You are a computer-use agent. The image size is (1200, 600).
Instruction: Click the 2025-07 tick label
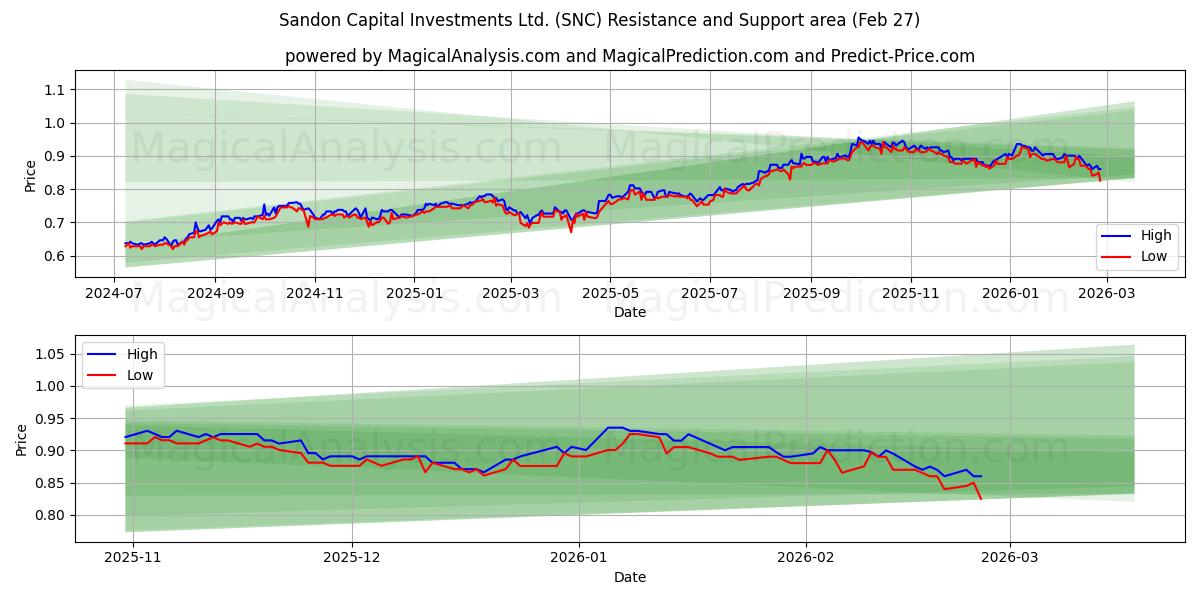click(710, 294)
